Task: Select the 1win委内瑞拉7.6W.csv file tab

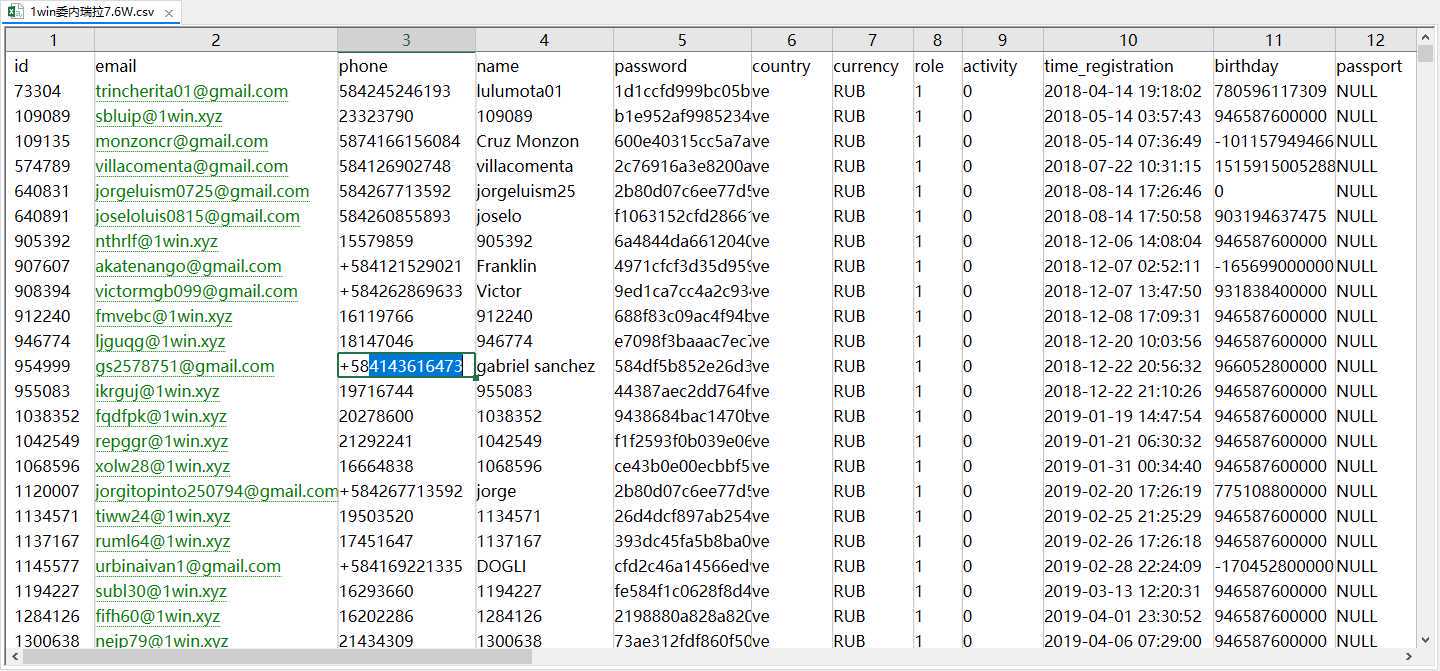Action: (90, 13)
